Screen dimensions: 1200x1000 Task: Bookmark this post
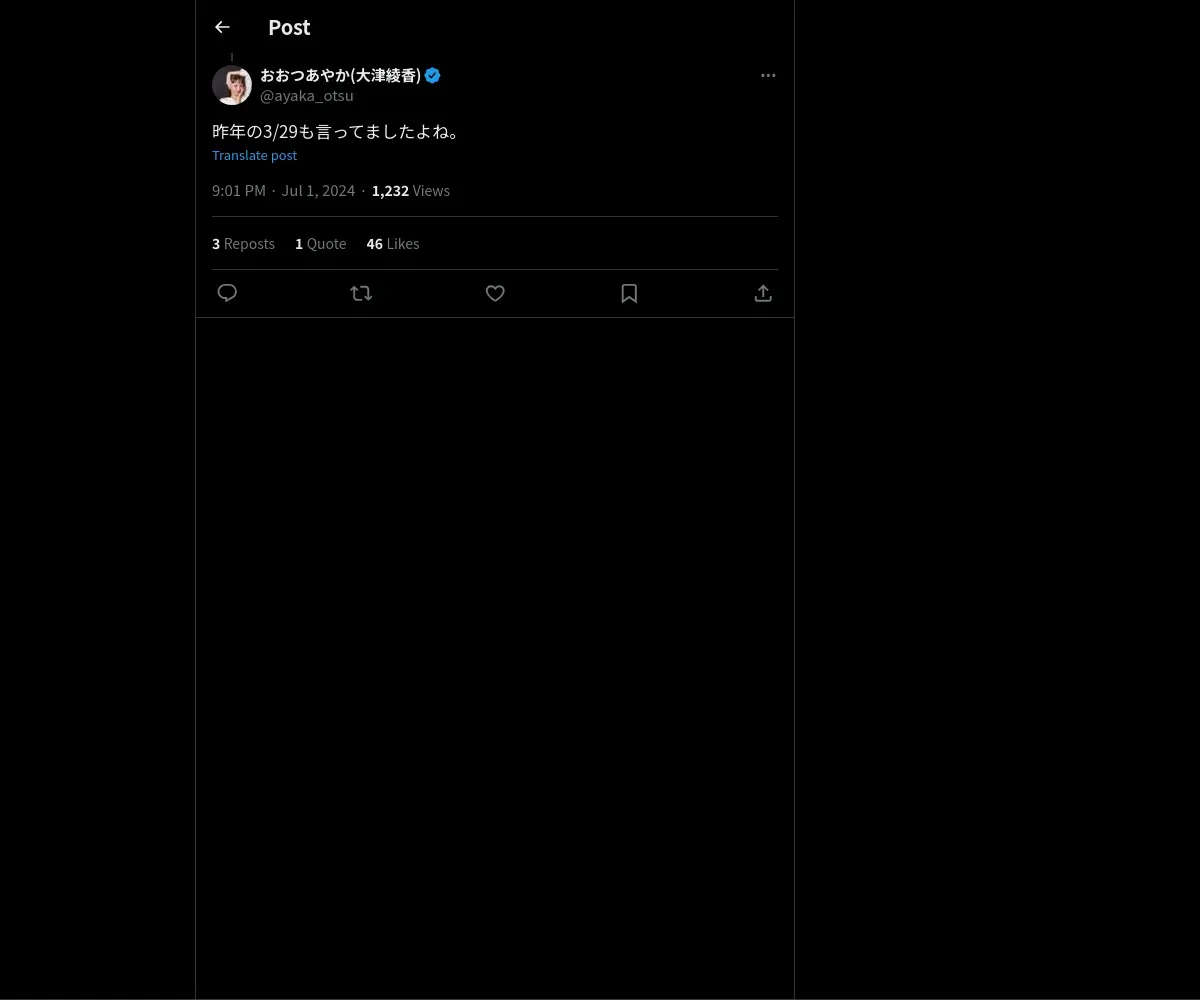tap(629, 293)
